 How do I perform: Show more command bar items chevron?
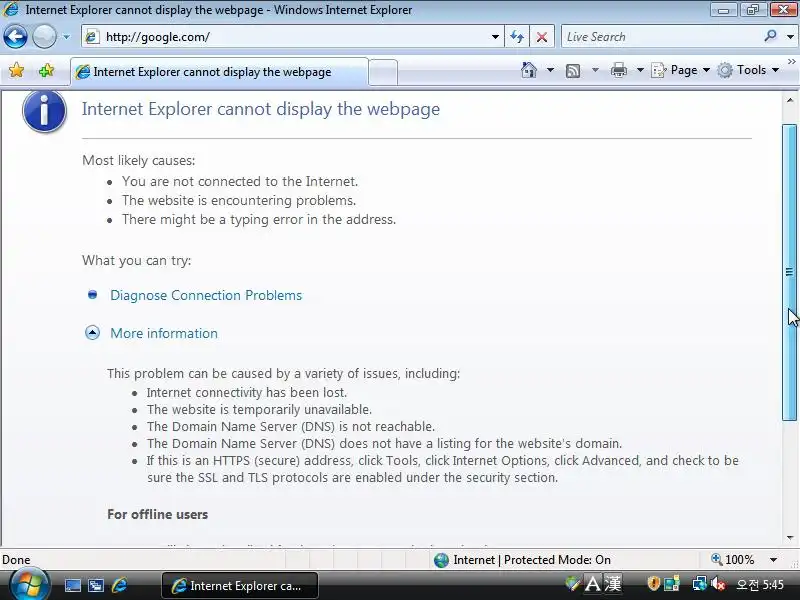point(791,61)
